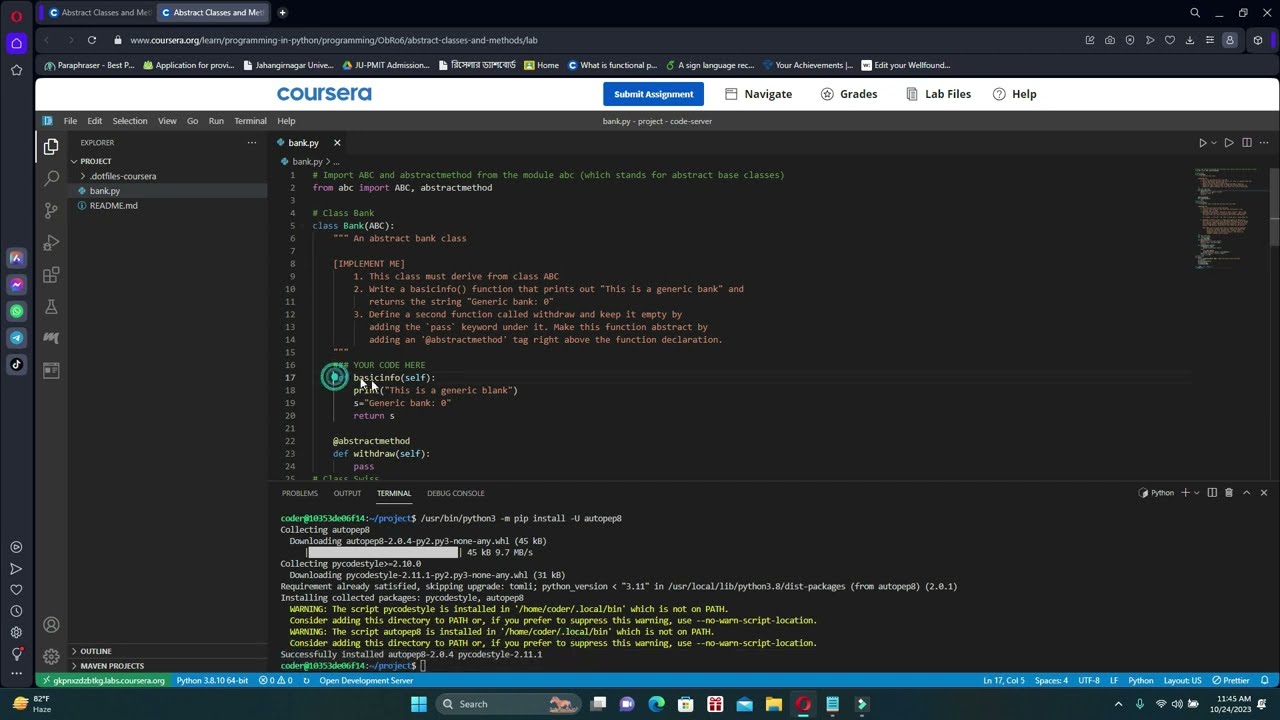
Task: Open WhatsApp in Opera sidebar
Action: click(16, 311)
